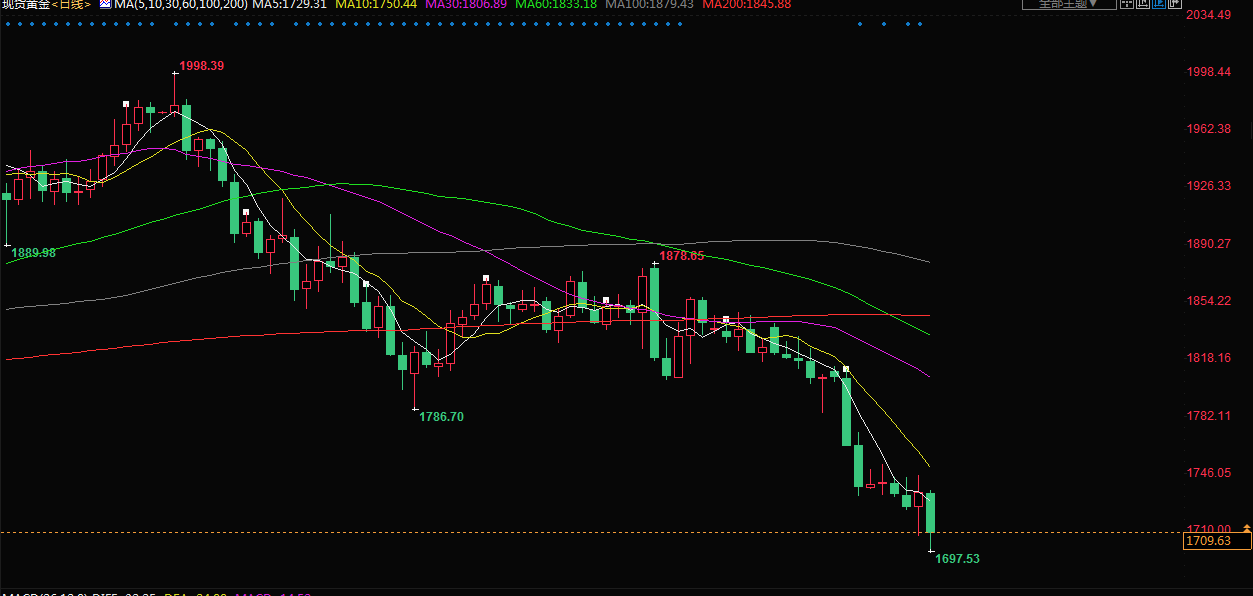
Task: Click the orange 1709.63 current price box
Action: pyautogui.click(x=1216, y=541)
